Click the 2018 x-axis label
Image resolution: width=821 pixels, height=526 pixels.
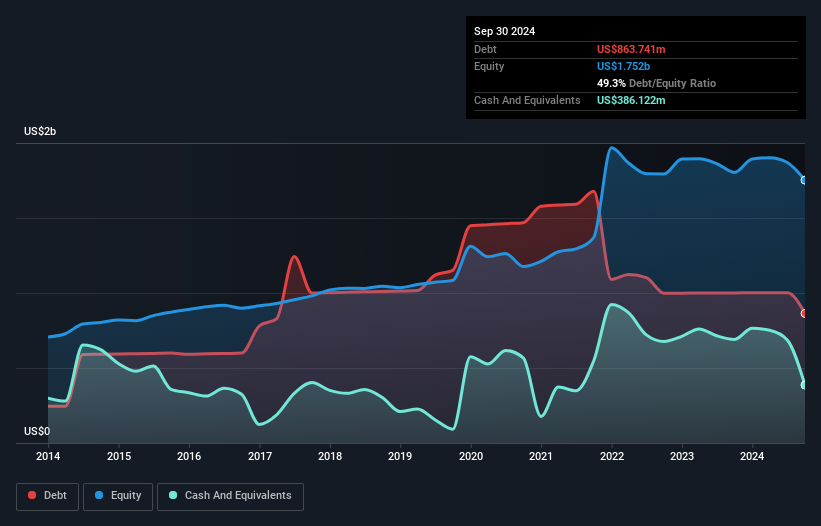tap(330, 456)
